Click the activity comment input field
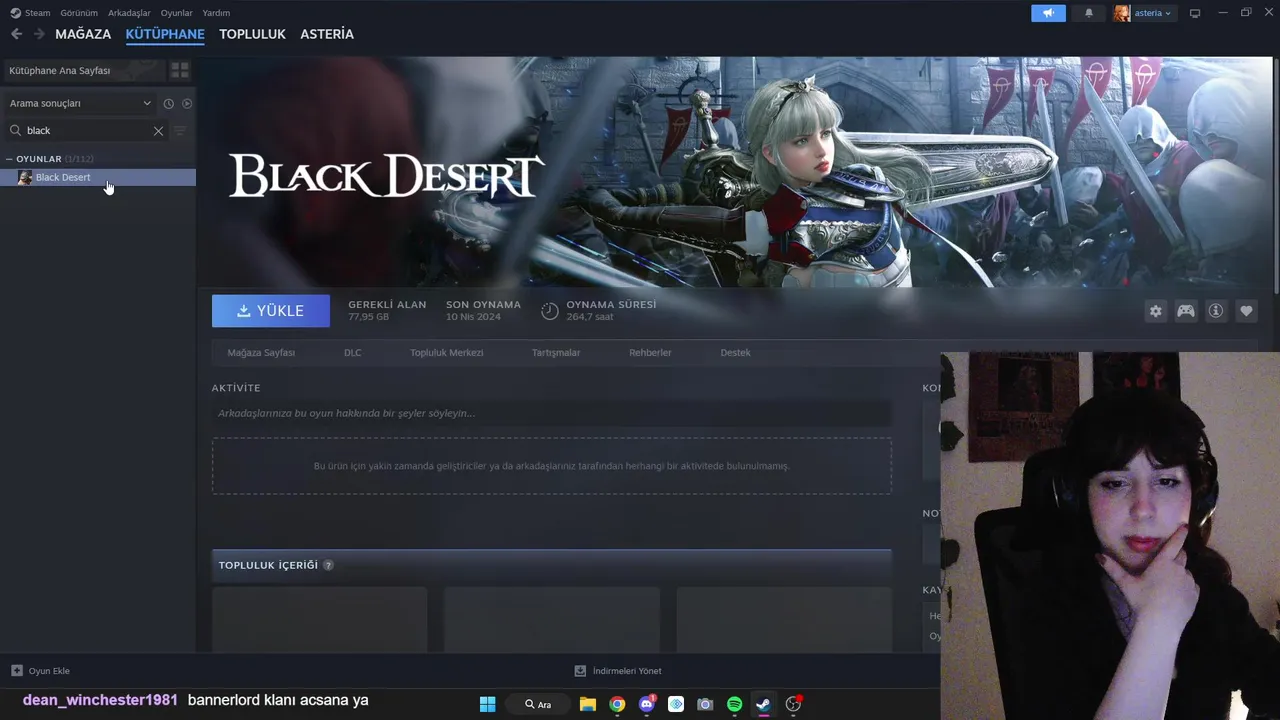Screen dimensions: 1280x720 (x=551, y=413)
